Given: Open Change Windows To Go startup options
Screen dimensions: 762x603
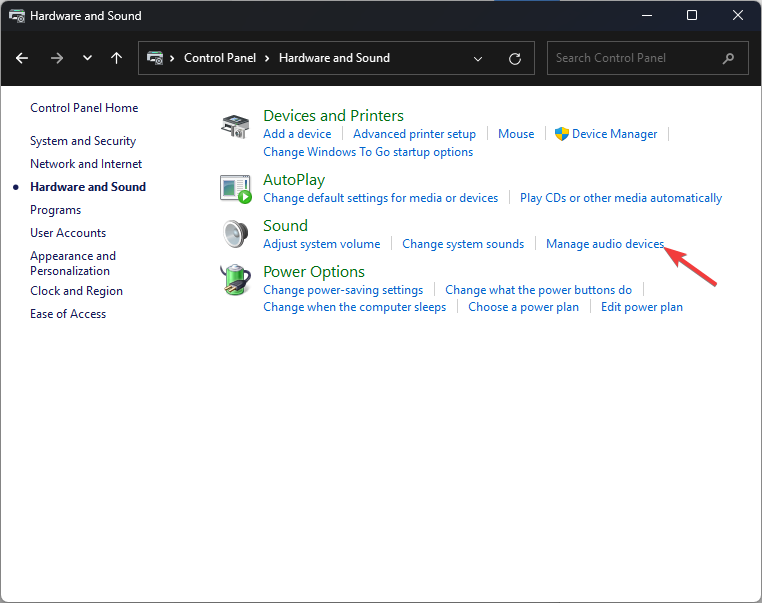Looking at the screenshot, I should pos(368,152).
